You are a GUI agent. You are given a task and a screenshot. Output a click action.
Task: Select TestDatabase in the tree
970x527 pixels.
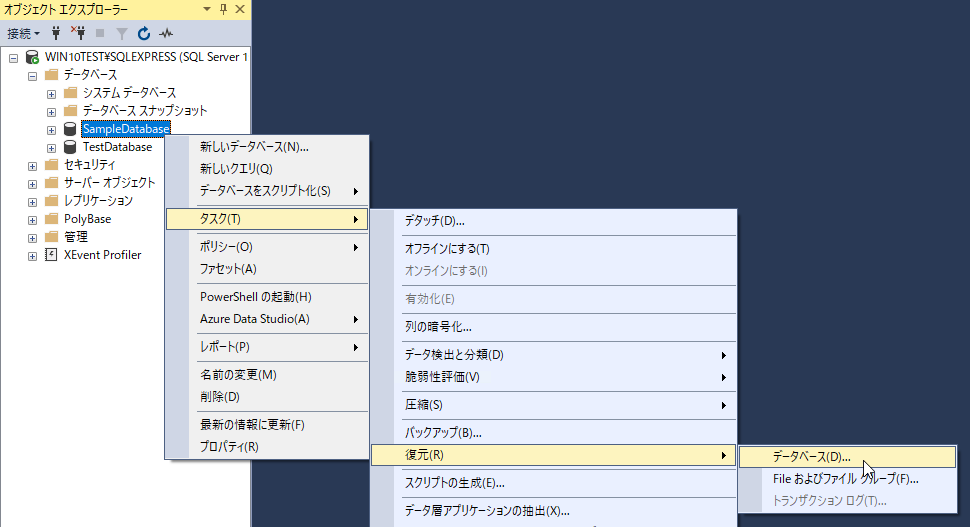click(118, 147)
